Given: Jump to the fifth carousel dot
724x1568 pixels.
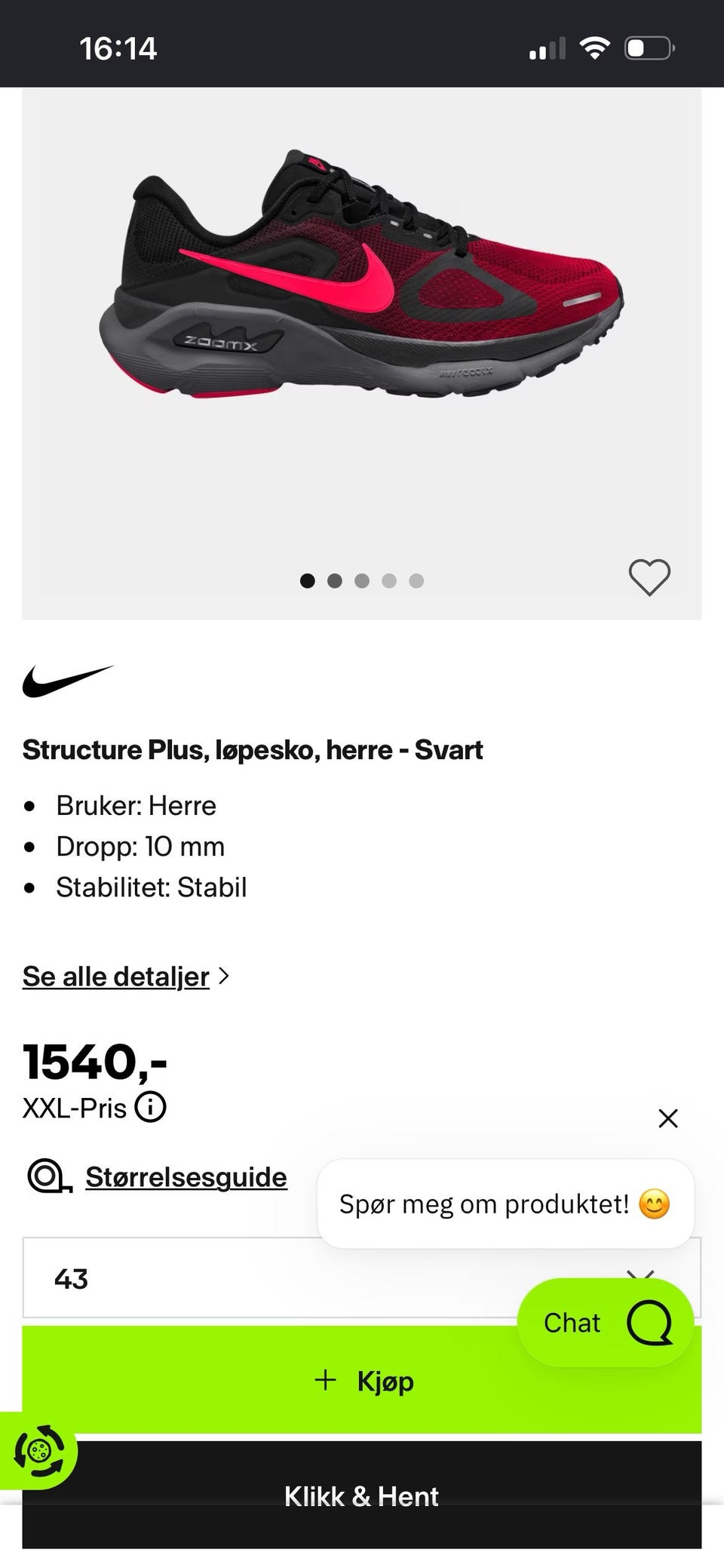Looking at the screenshot, I should pyautogui.click(x=416, y=580).
